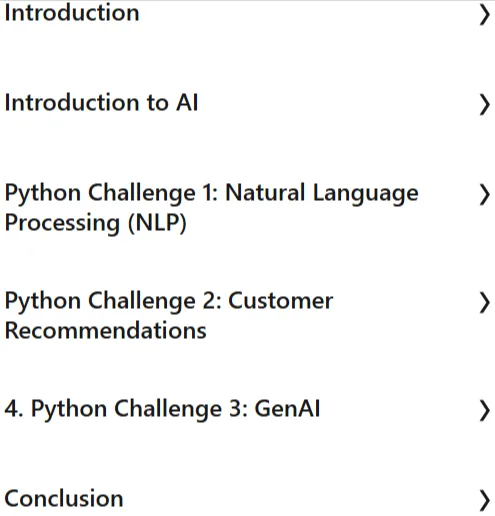The width and height of the screenshot is (495, 516).
Task: Select Python Challenge 2: Customer title text
Action: point(169,301)
